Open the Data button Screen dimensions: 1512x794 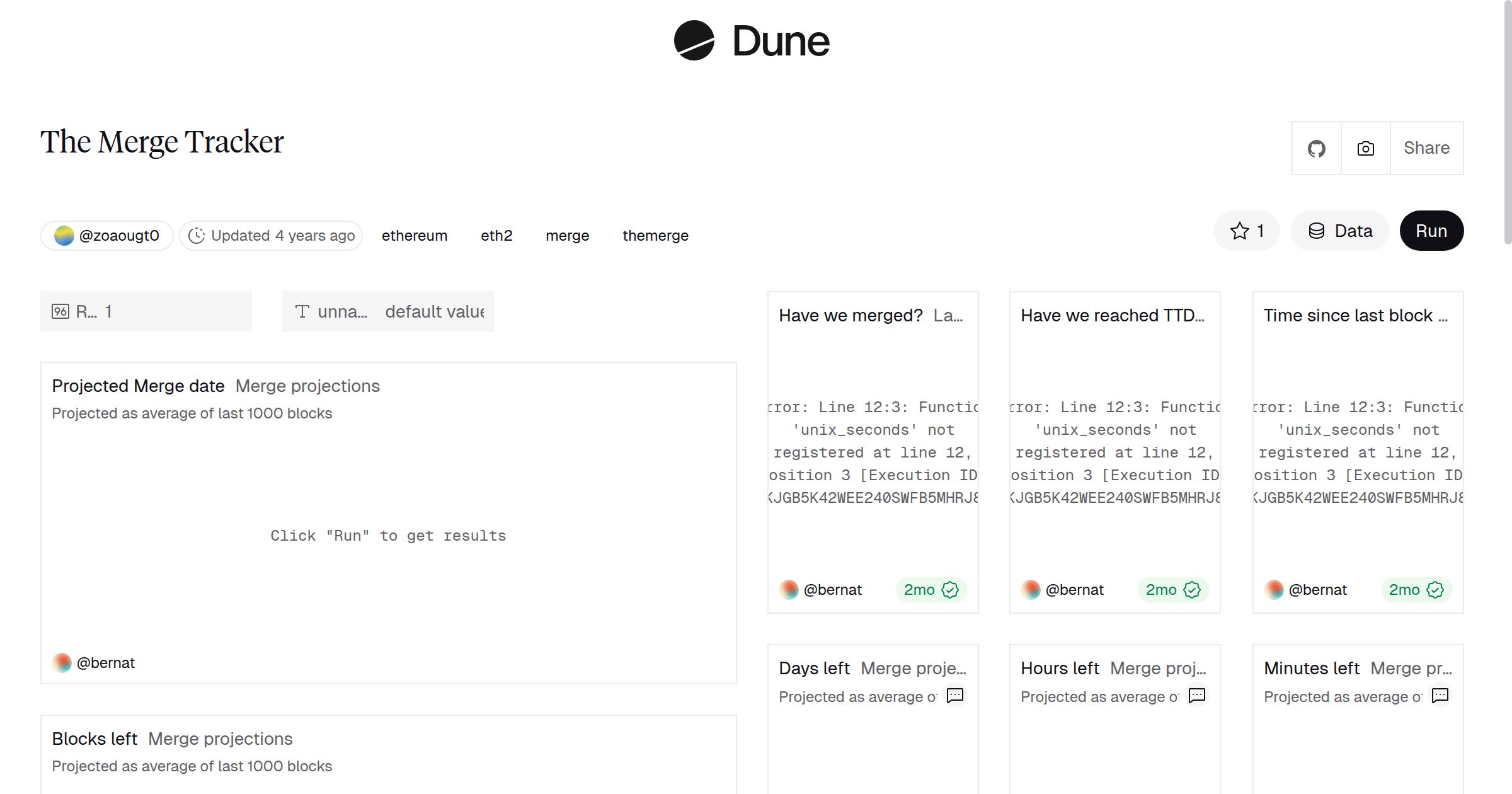point(1340,231)
